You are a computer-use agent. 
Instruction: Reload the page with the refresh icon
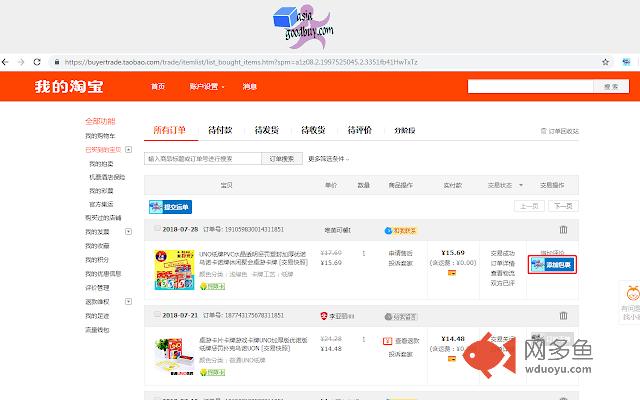37,62
